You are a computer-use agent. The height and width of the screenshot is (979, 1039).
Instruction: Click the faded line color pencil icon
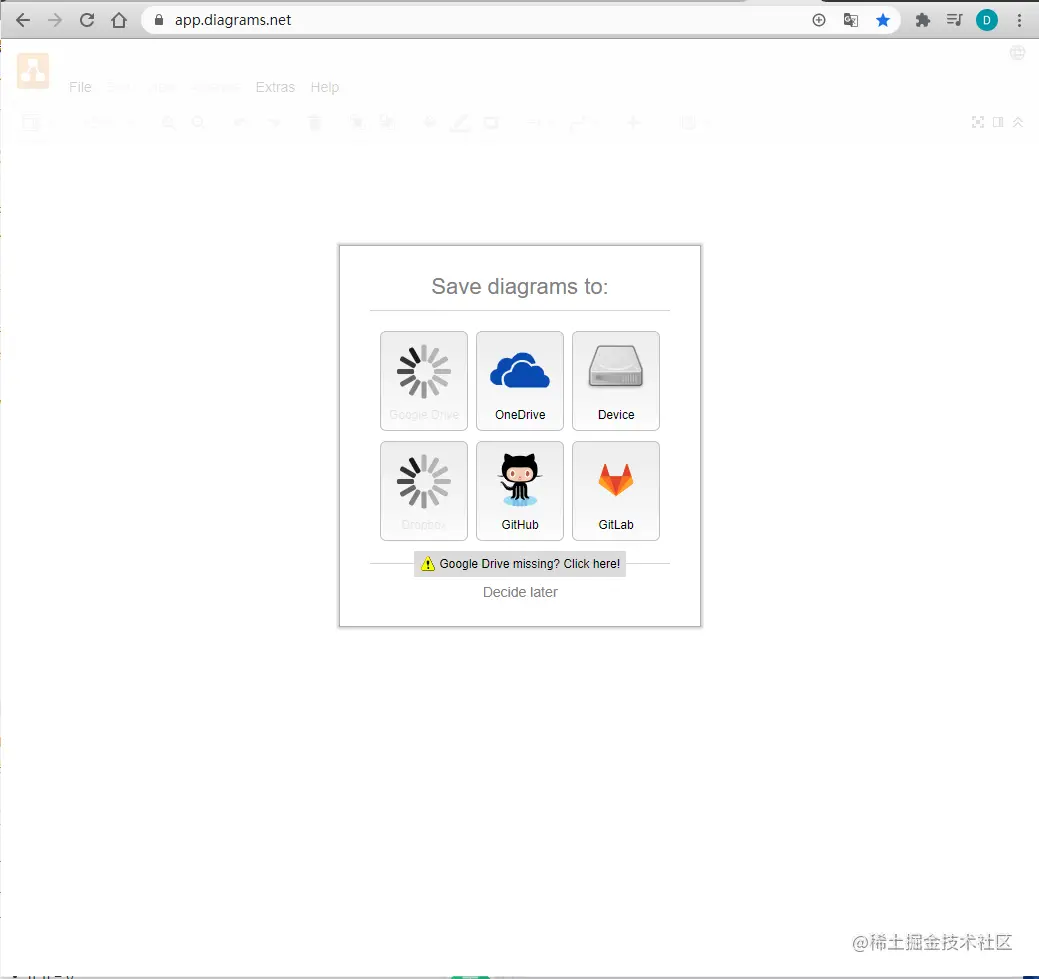pyautogui.click(x=461, y=122)
